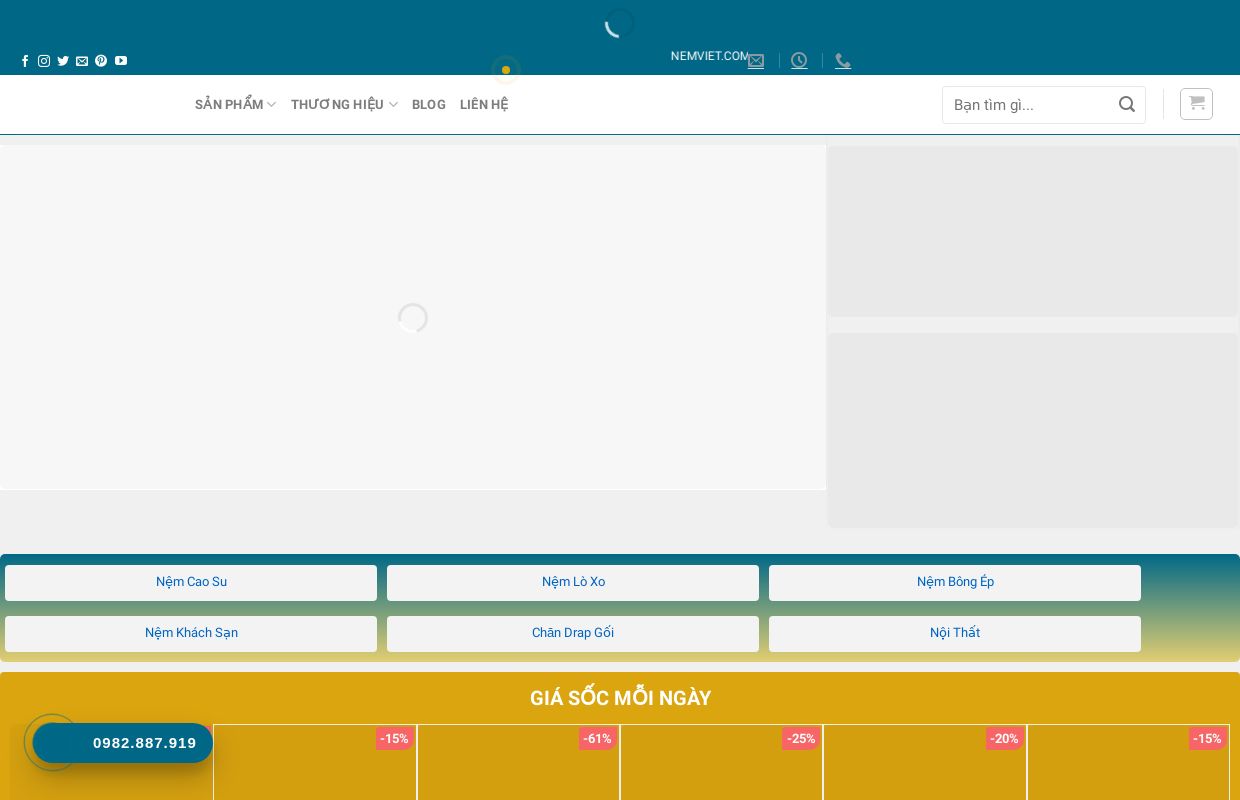Open the product with -61% discount badge
1240x800 pixels.
[518, 765]
